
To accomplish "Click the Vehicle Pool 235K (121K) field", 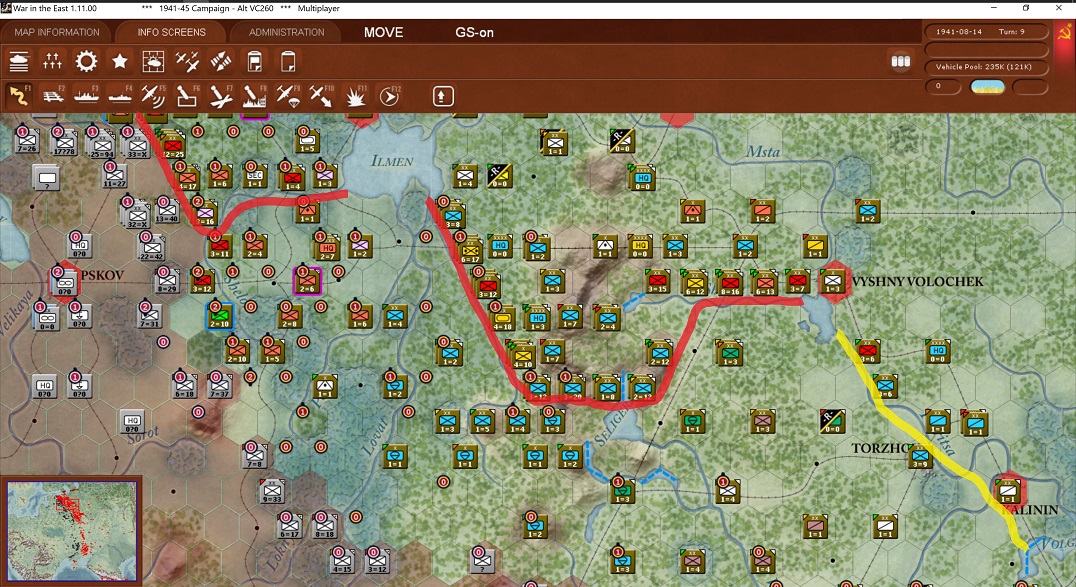I will [x=987, y=67].
